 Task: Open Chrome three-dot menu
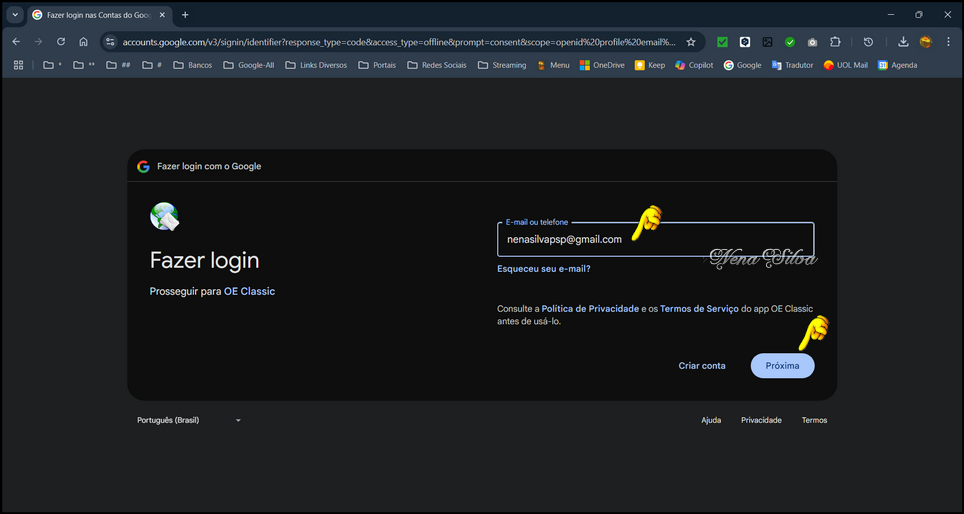click(x=948, y=42)
